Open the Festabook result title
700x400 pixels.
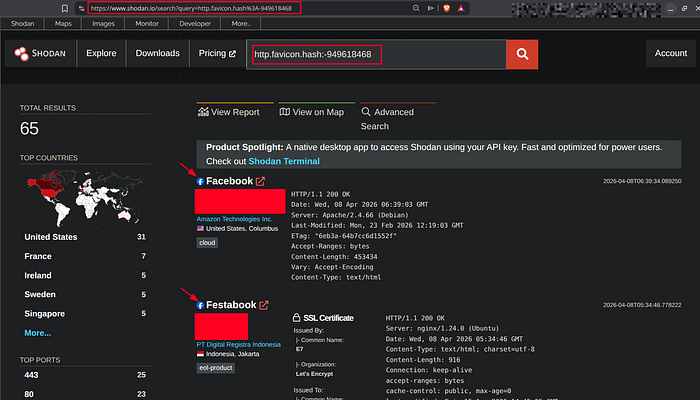pyautogui.click(x=231, y=305)
